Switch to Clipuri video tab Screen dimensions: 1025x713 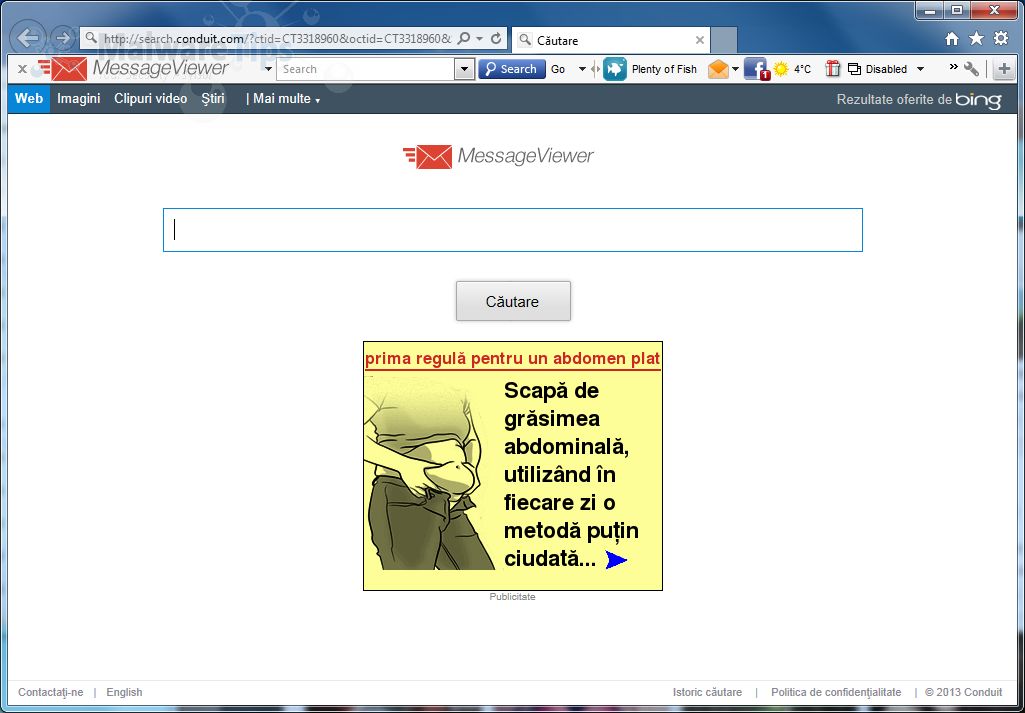coord(150,99)
